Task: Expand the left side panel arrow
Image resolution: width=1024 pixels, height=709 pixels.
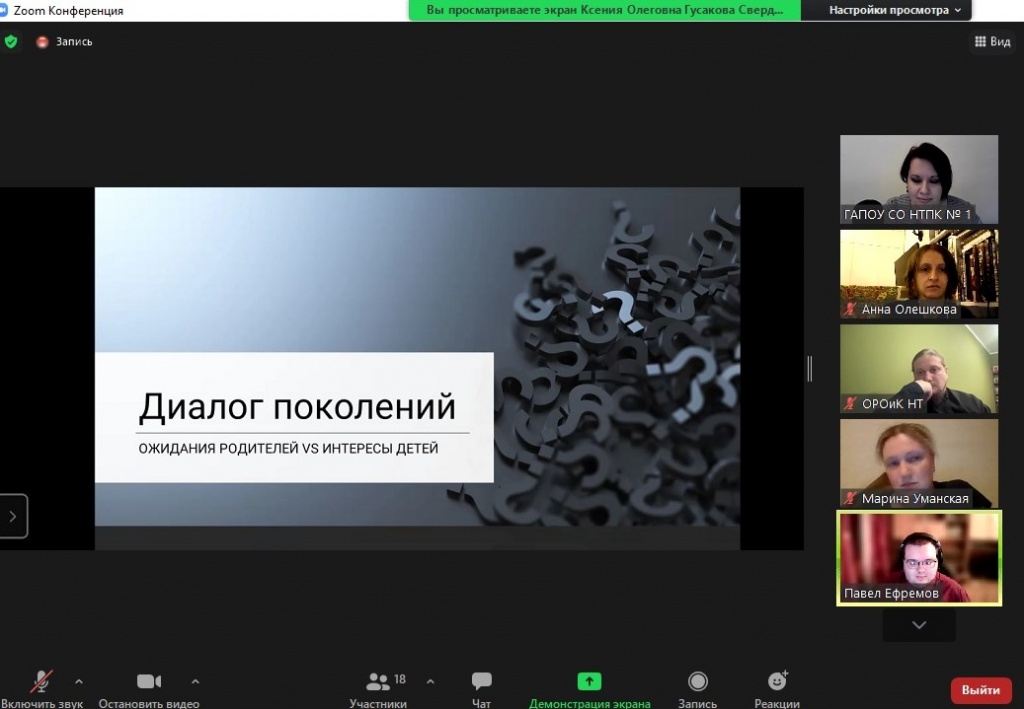Action: click(13, 517)
